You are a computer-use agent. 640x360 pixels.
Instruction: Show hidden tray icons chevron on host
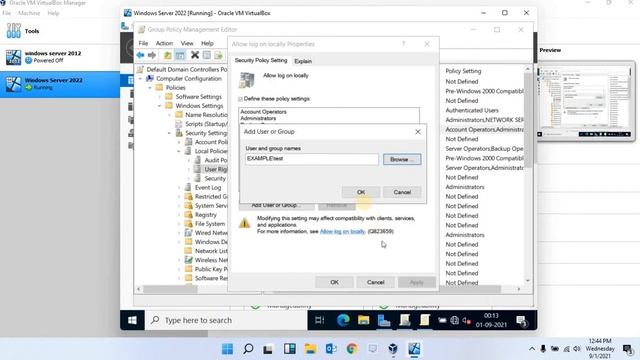[x=532, y=349]
